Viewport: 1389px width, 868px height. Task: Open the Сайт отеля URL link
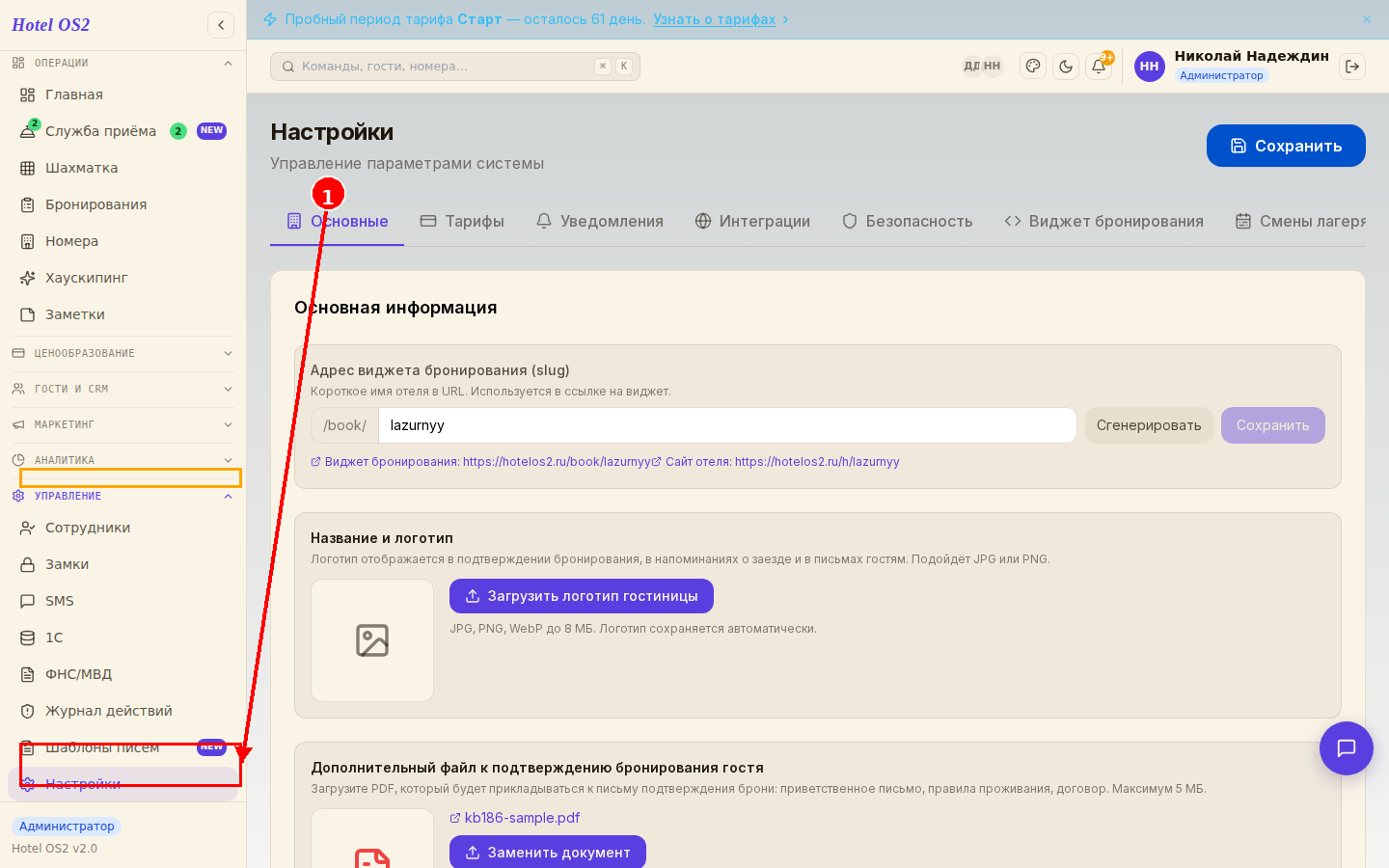776,462
